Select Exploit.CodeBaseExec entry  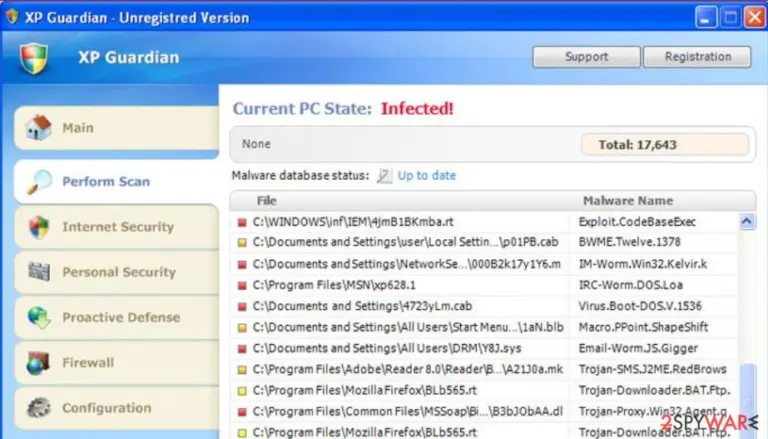point(637,222)
